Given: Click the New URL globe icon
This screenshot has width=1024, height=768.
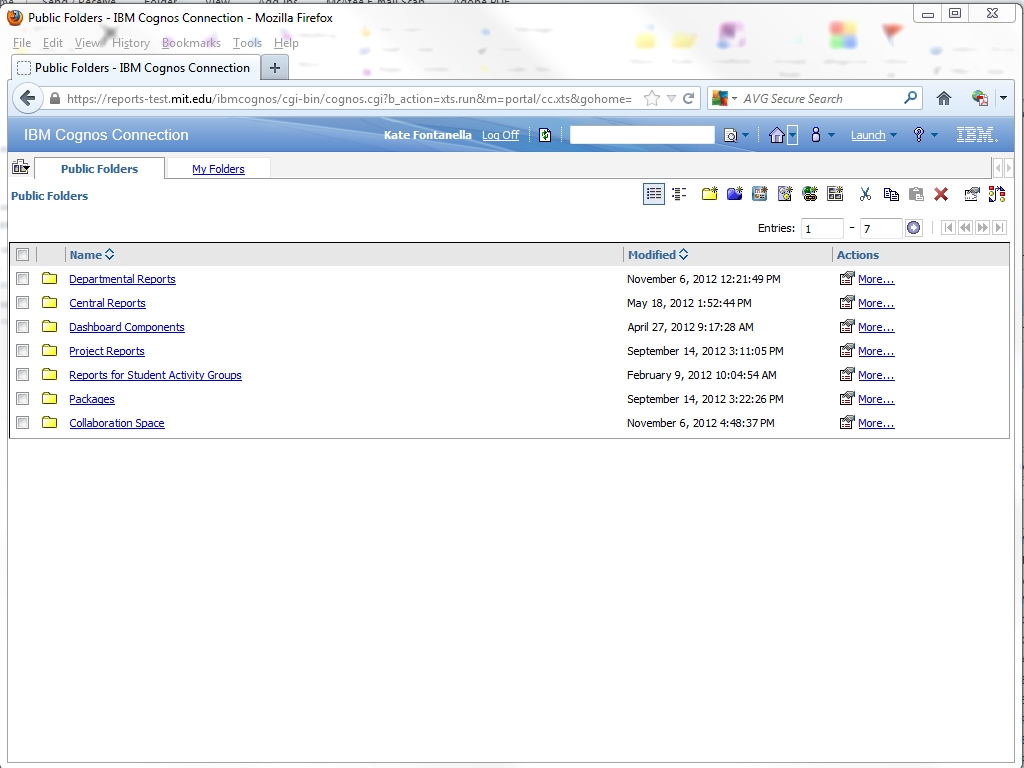Looking at the screenshot, I should pyautogui.click(x=810, y=194).
